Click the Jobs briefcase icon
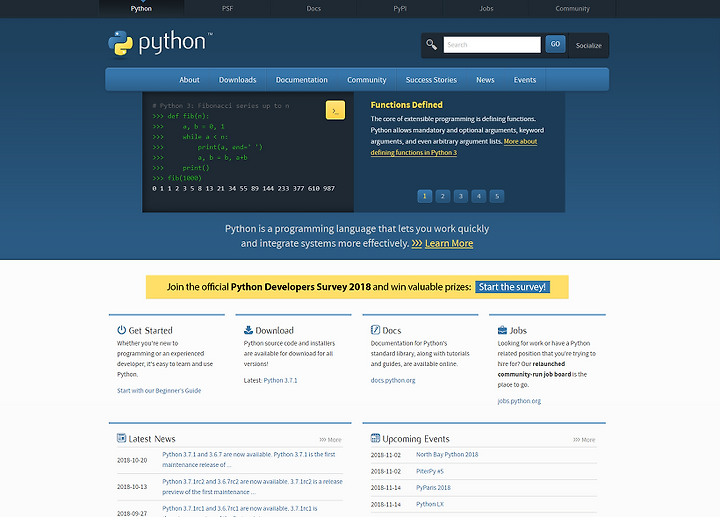 point(502,330)
